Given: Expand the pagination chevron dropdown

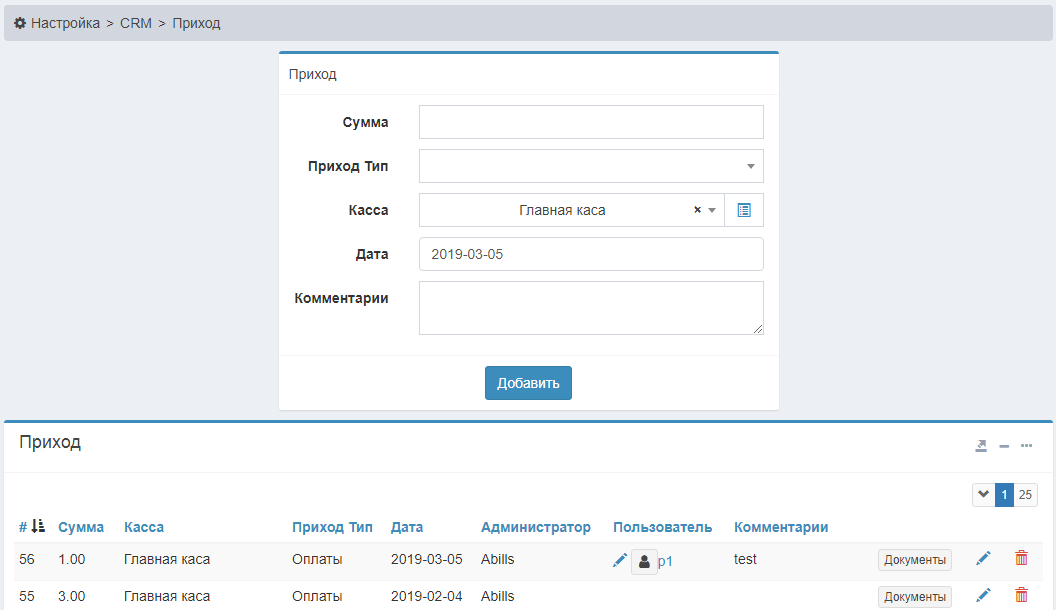Looking at the screenshot, I should click(x=983, y=495).
